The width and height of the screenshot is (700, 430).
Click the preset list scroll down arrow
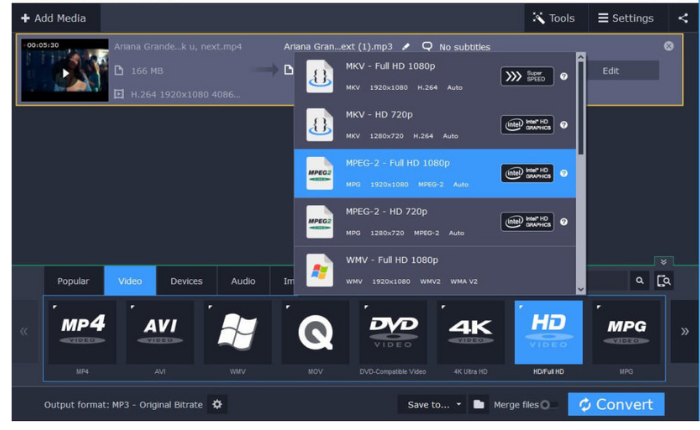(581, 289)
